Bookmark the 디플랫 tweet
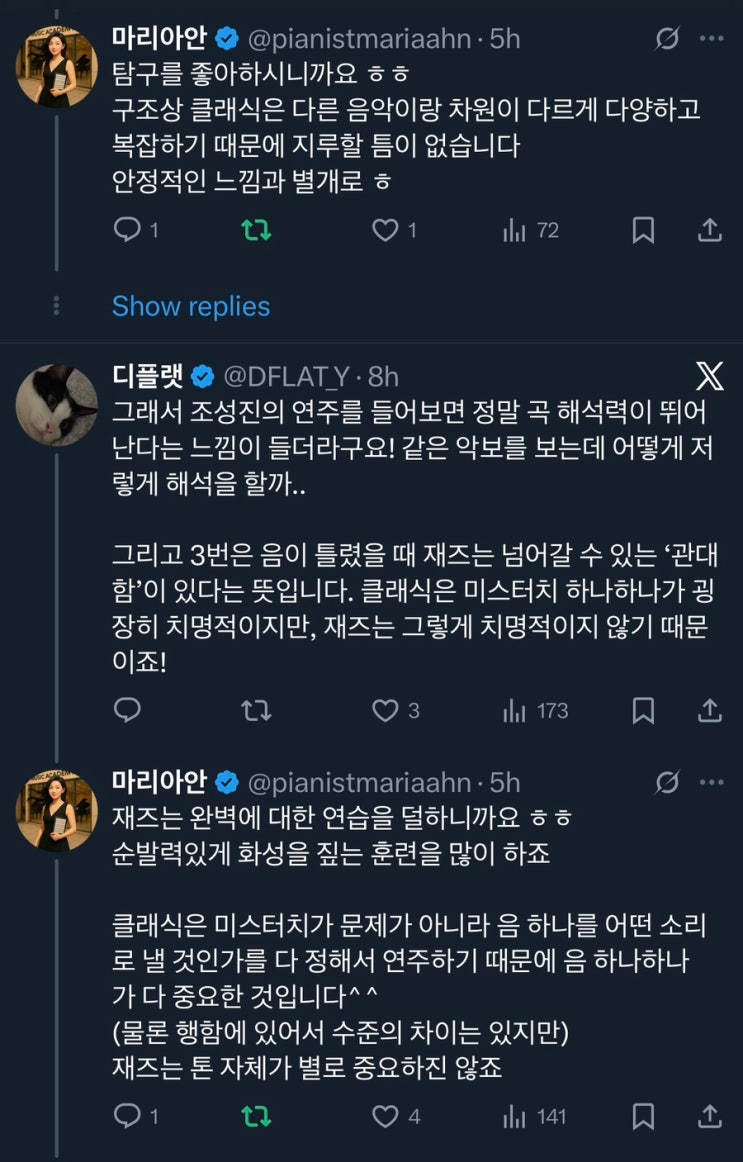The image size is (743, 1162). tap(643, 710)
